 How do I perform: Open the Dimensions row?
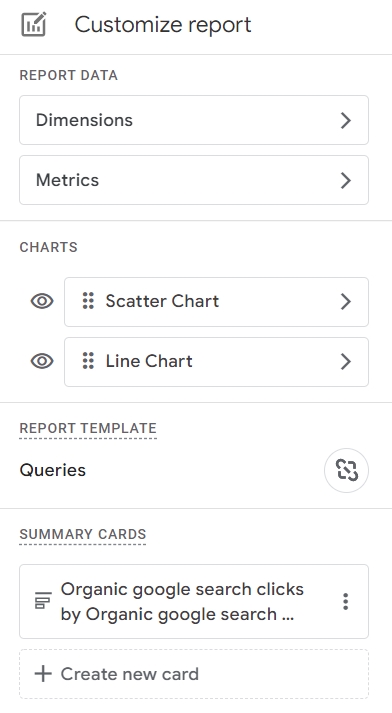pos(194,120)
